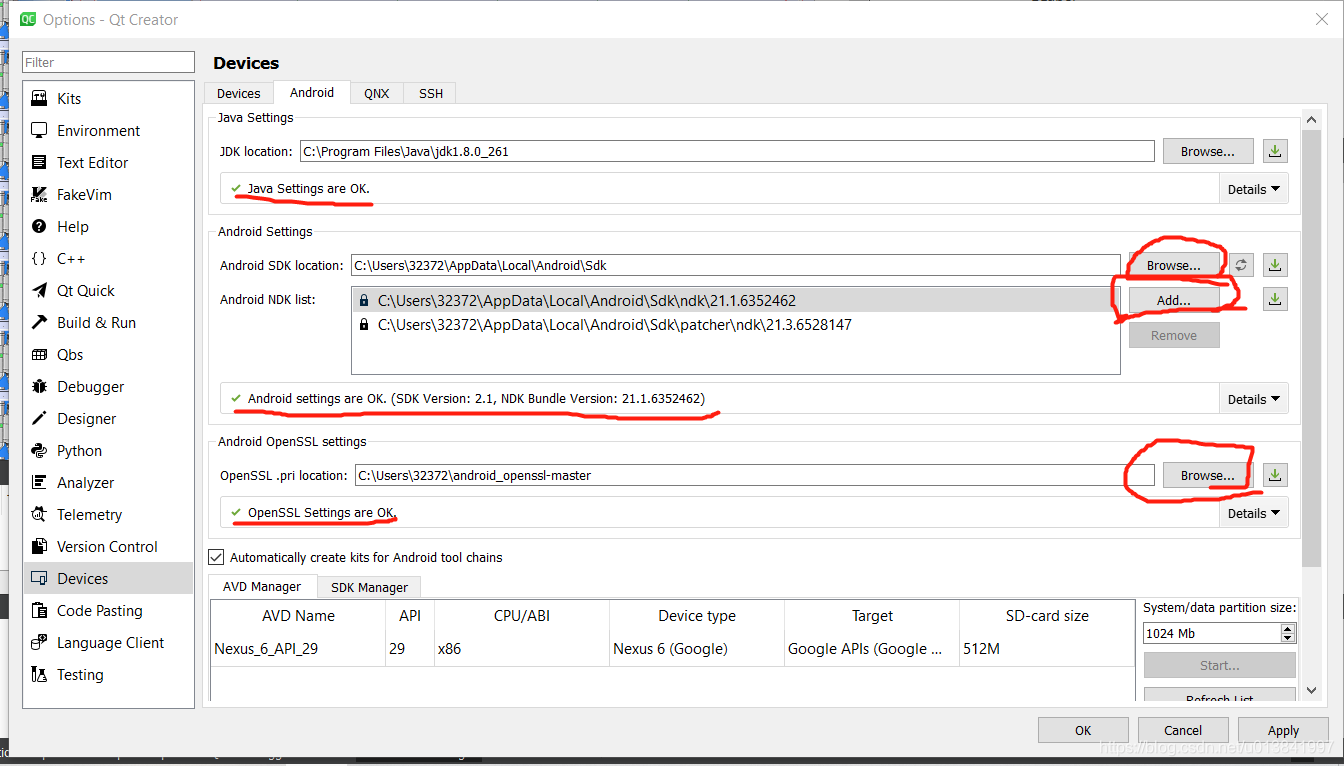Click the NDK download icon button
Screen dimensions: 1344x766
pos(1275,298)
